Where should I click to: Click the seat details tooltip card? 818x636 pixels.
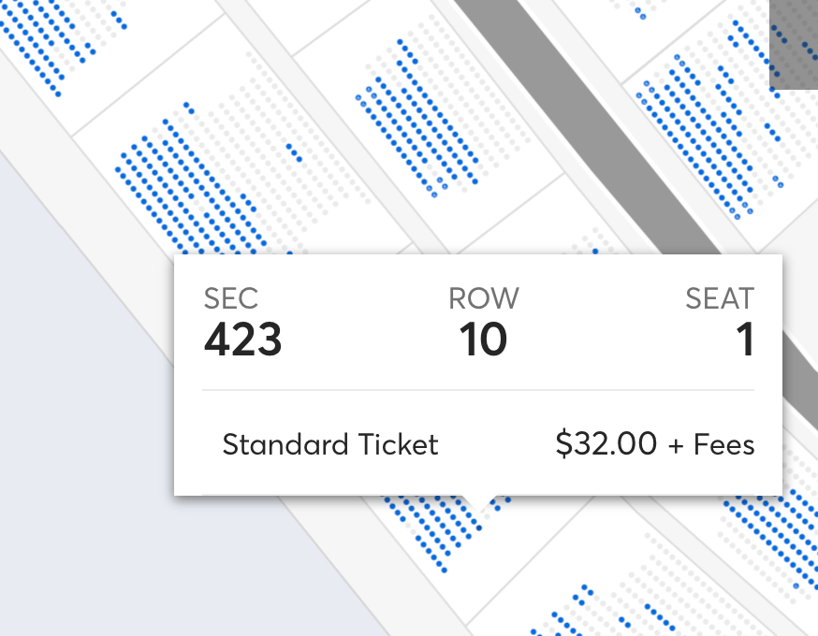[480, 375]
